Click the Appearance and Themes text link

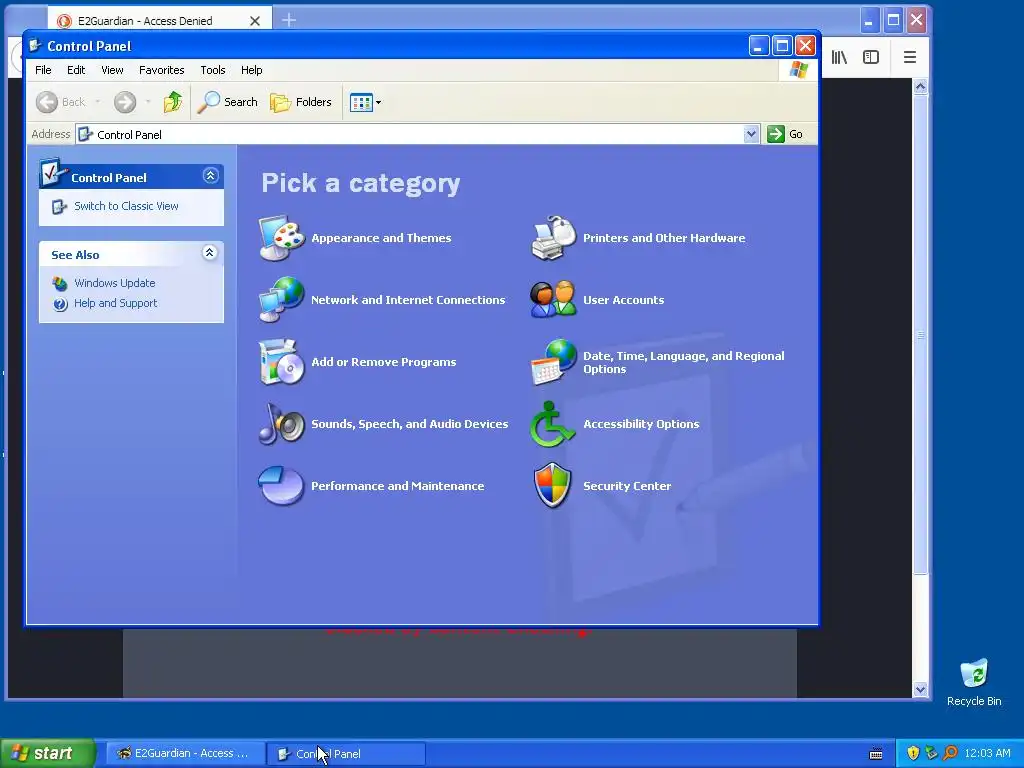(381, 238)
